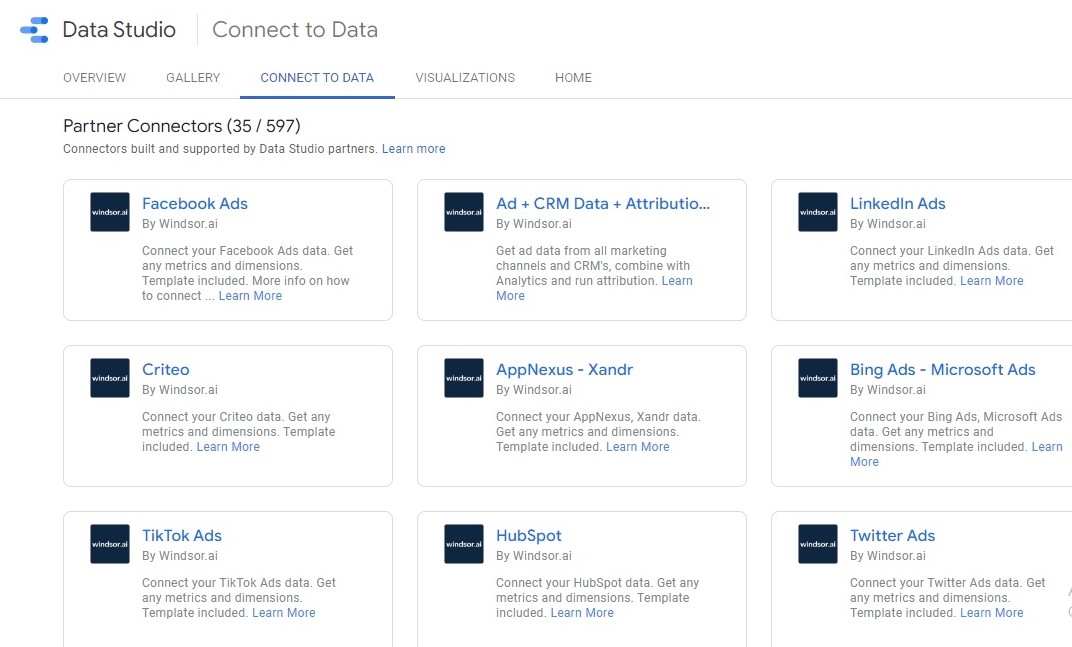Click Learn More in TikTok Ads description
Image resolution: width=1072 pixels, height=647 pixels.
coord(284,613)
